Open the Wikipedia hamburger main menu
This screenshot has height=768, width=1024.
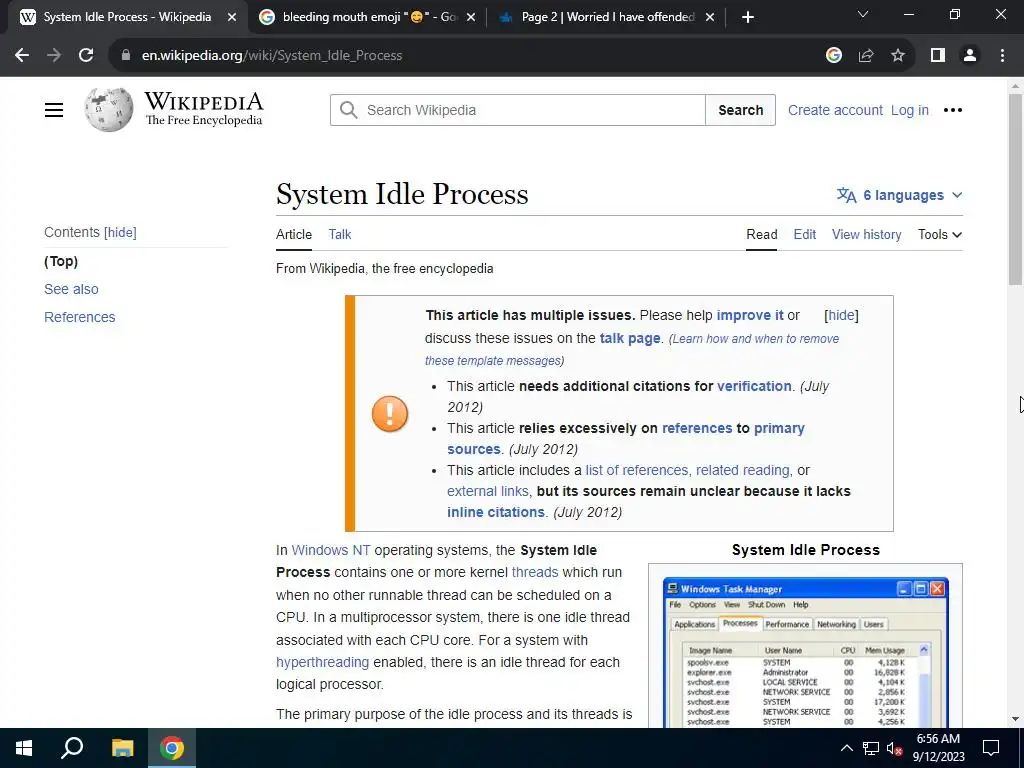coord(54,110)
